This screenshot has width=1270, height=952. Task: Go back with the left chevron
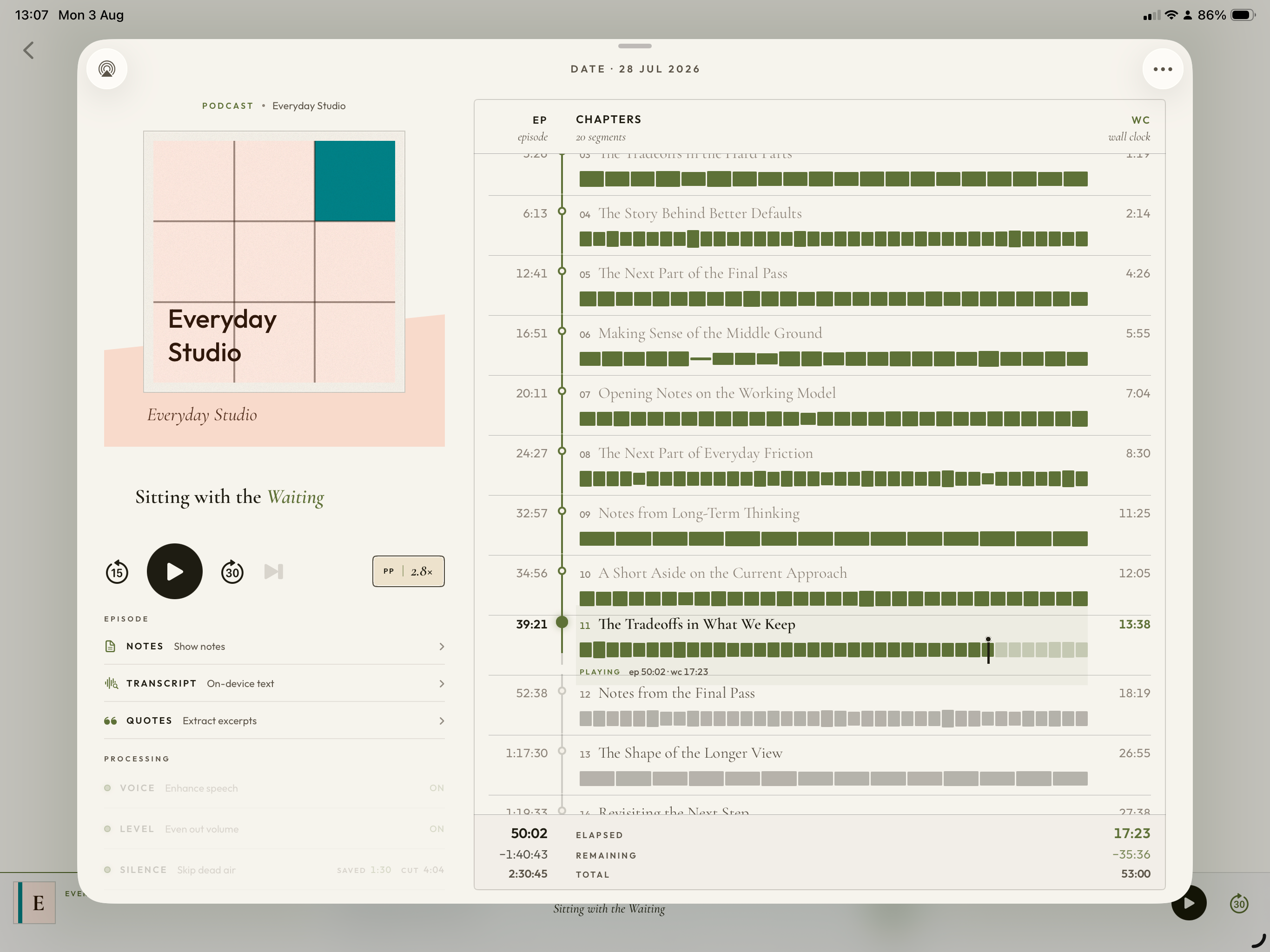pyautogui.click(x=29, y=51)
